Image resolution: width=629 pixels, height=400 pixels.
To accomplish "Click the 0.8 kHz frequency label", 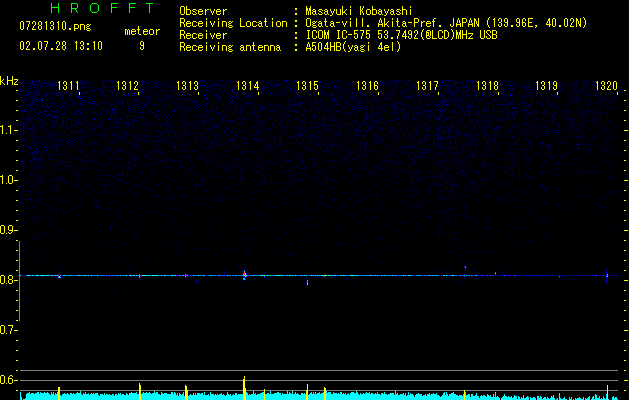I will point(7,280).
